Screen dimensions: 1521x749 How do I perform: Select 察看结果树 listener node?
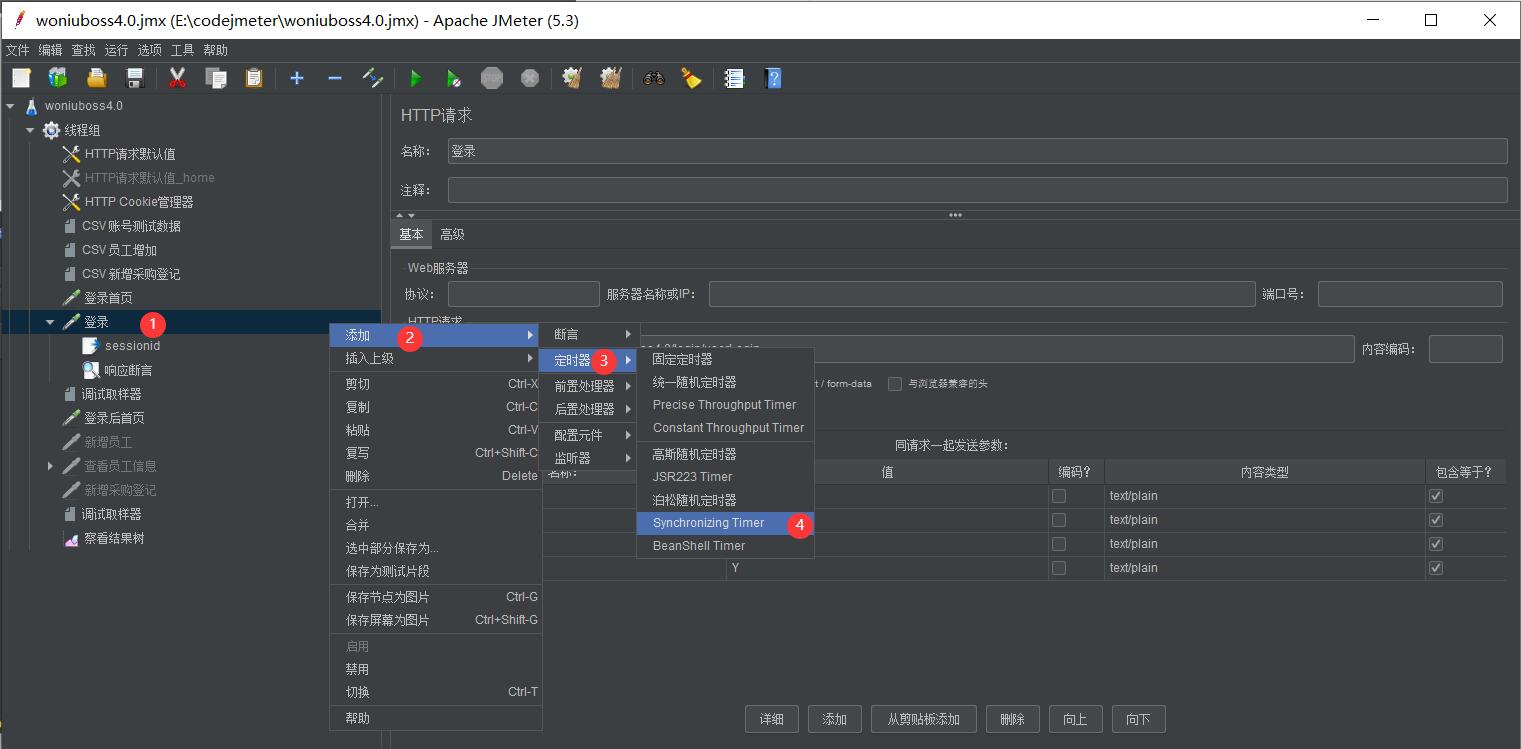pyautogui.click(x=114, y=538)
